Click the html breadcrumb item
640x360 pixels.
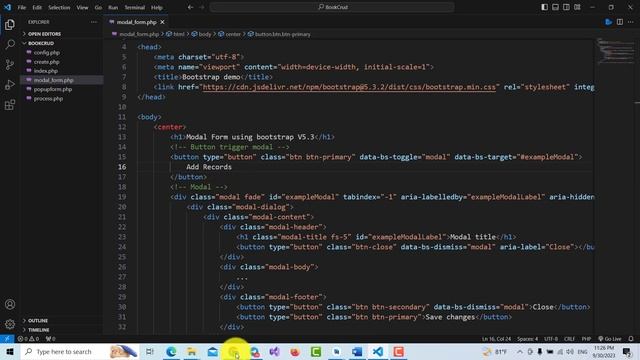coord(176,34)
